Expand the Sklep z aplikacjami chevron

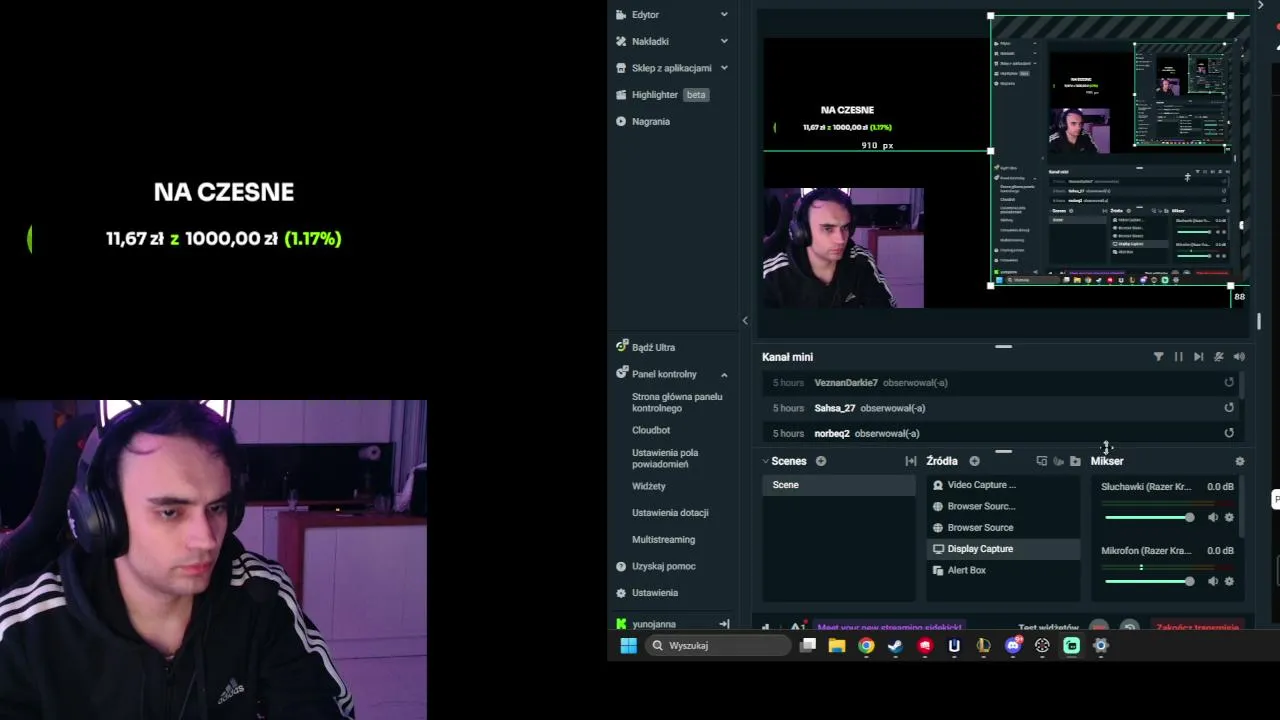click(x=724, y=68)
